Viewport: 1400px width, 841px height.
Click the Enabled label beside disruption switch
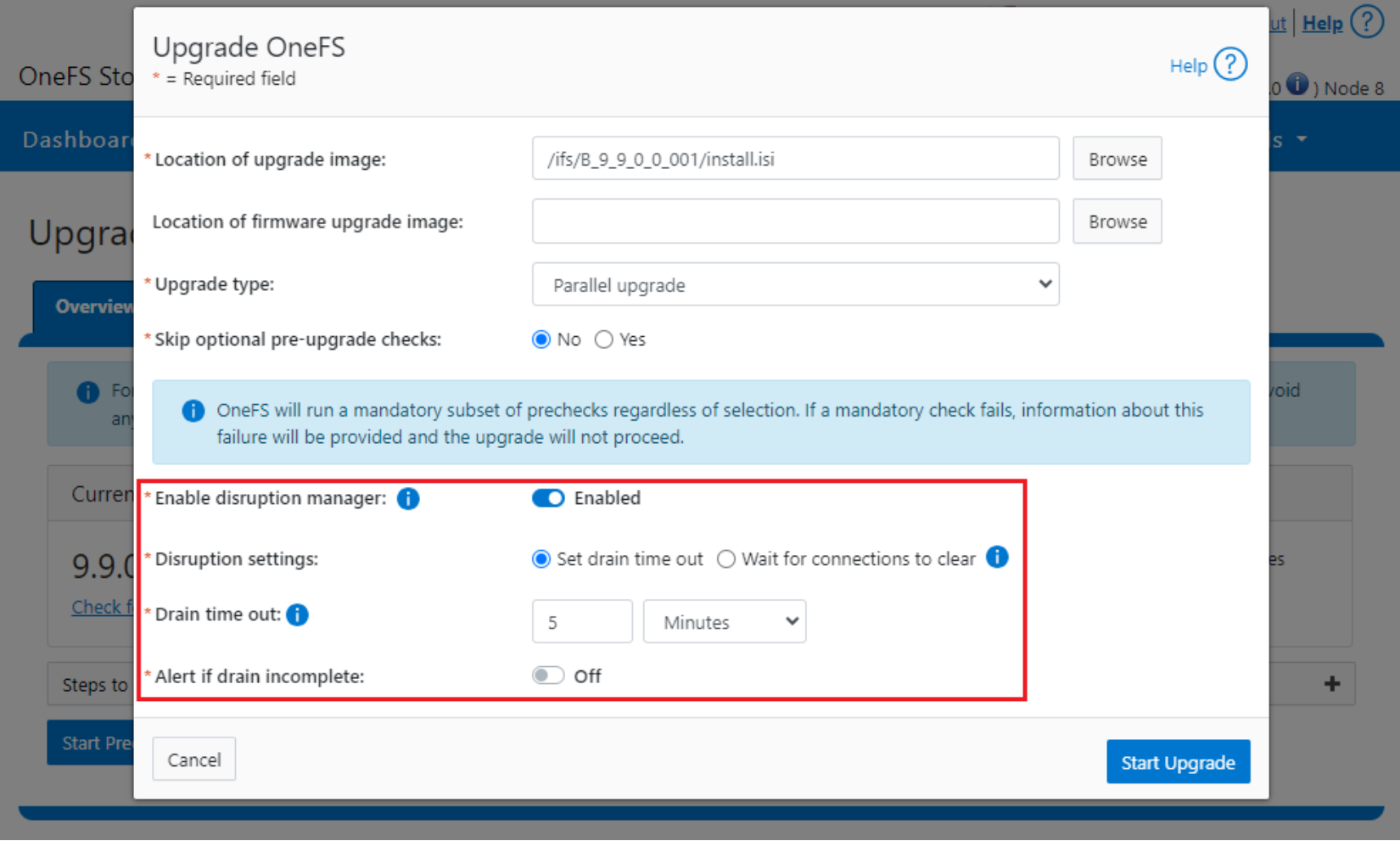608,498
